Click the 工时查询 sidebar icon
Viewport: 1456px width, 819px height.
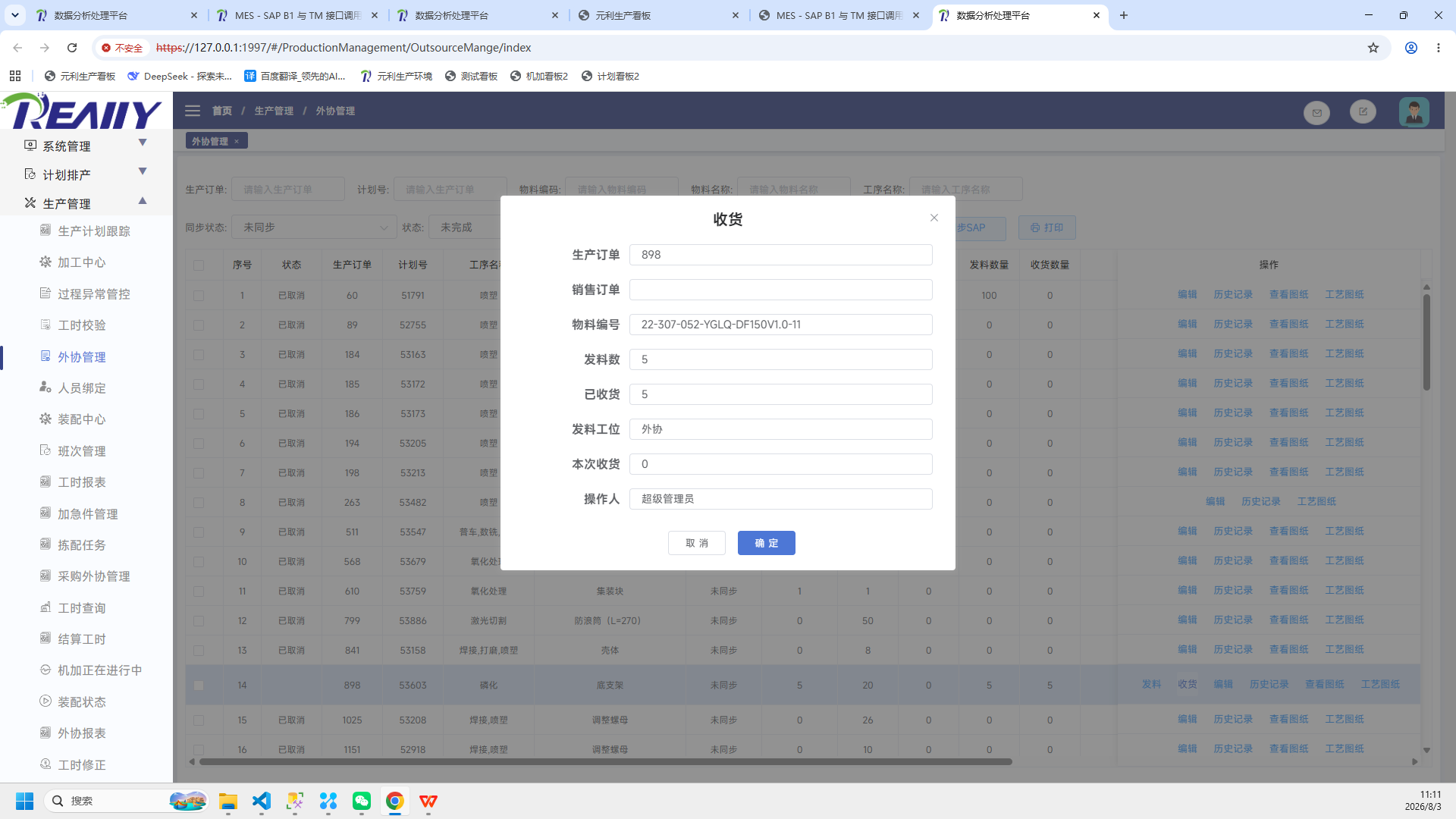coord(45,607)
